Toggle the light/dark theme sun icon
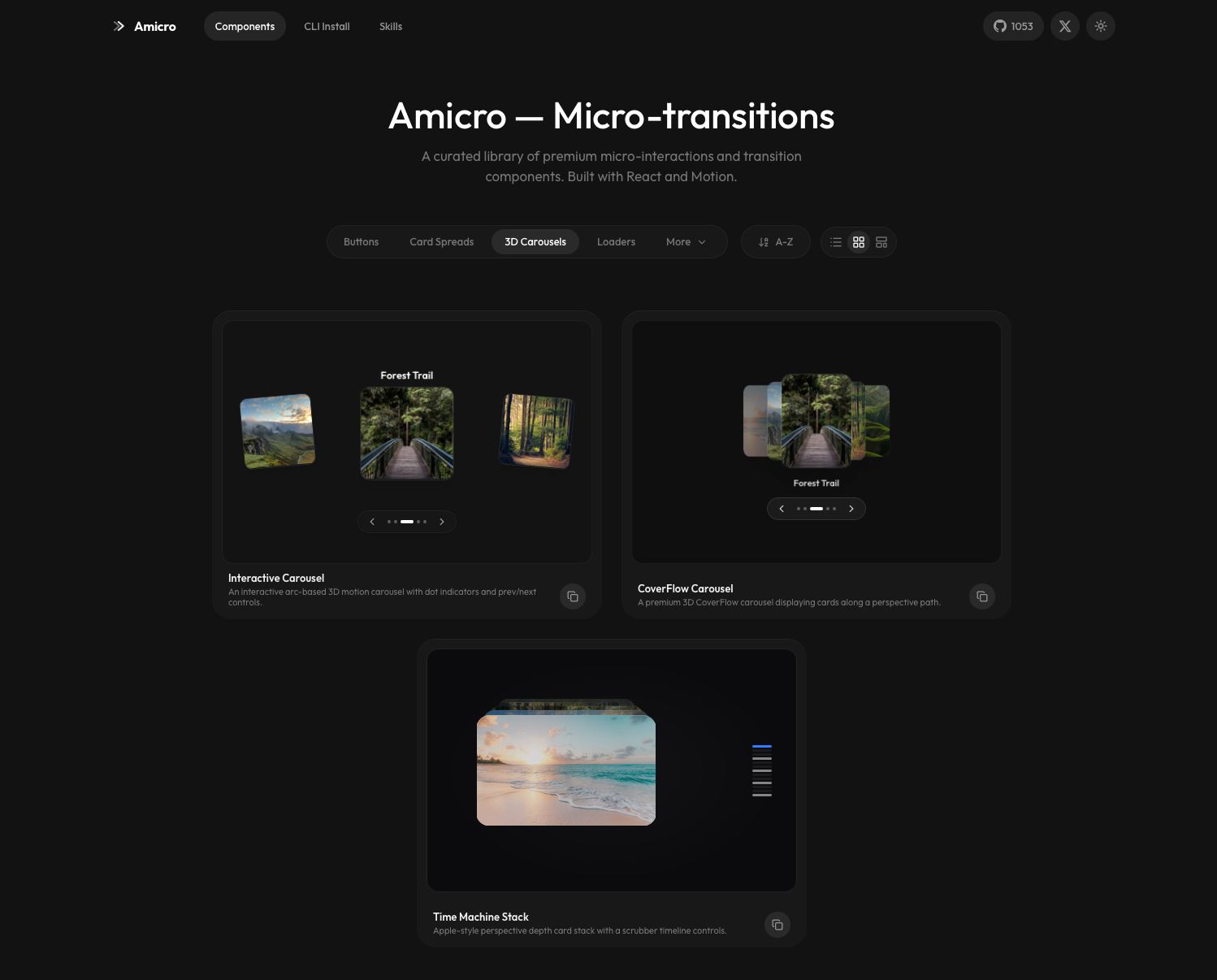 click(x=1101, y=26)
